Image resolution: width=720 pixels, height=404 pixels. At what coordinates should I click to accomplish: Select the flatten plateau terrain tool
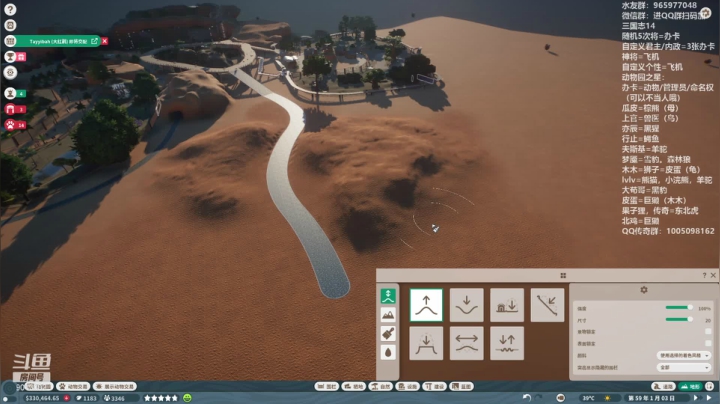[426, 343]
